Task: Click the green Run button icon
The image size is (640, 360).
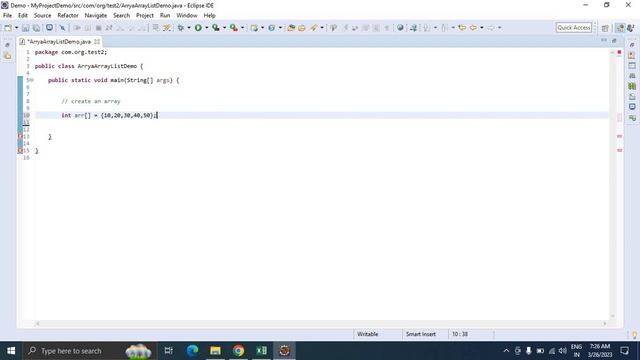Action: 198,28
